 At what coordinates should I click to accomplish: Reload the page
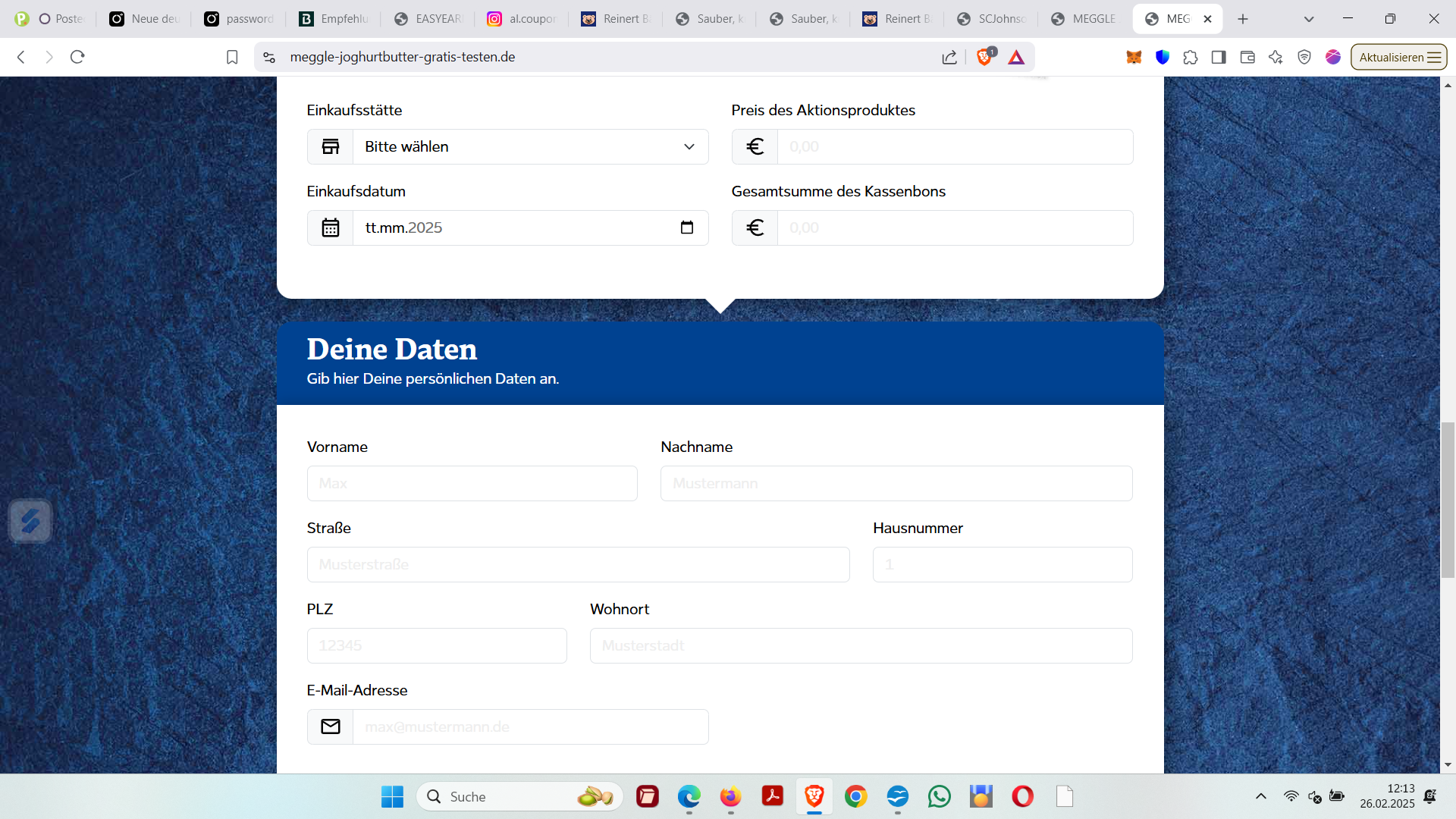77,57
